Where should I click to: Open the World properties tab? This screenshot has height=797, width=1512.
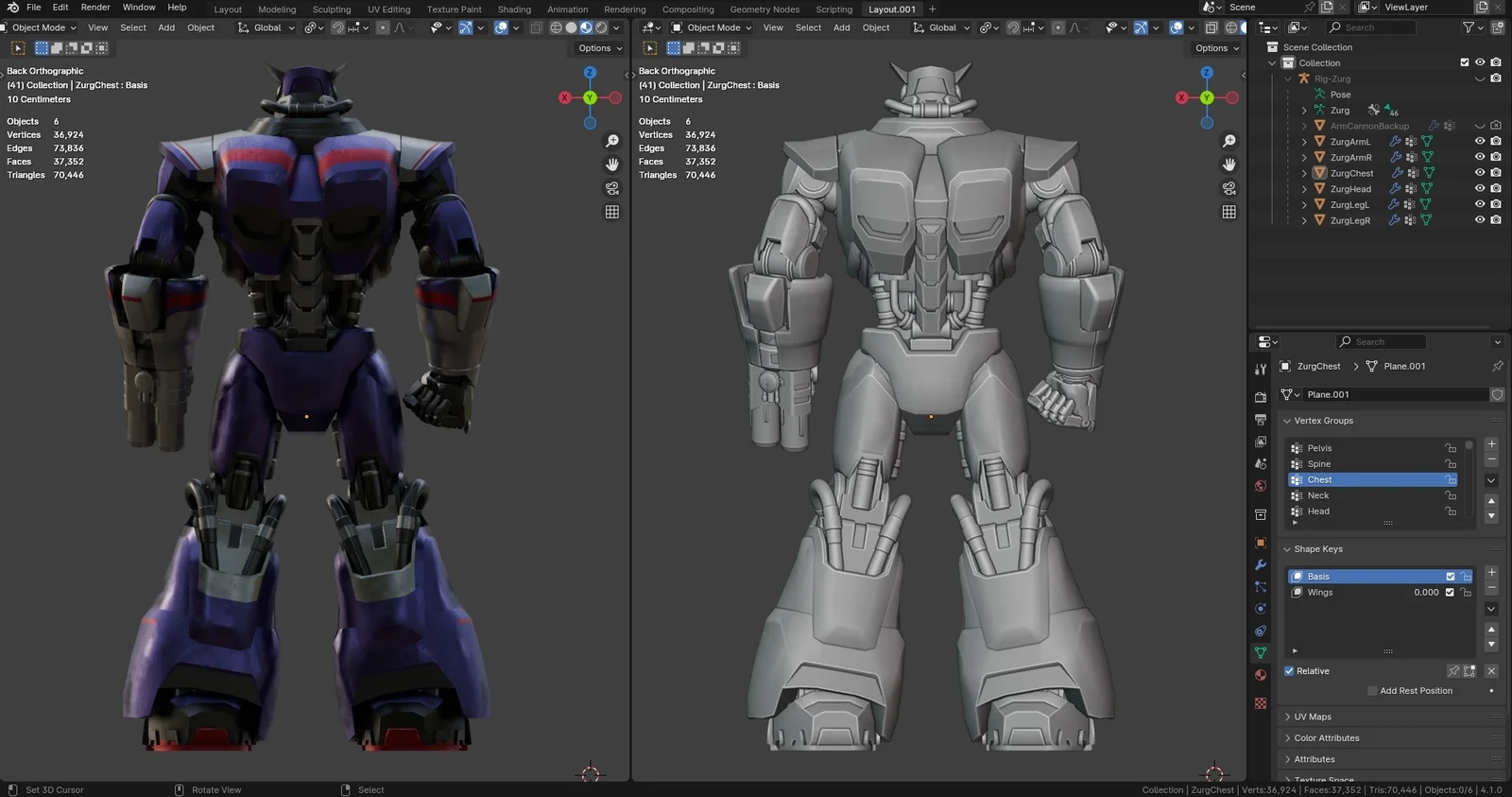click(x=1261, y=486)
